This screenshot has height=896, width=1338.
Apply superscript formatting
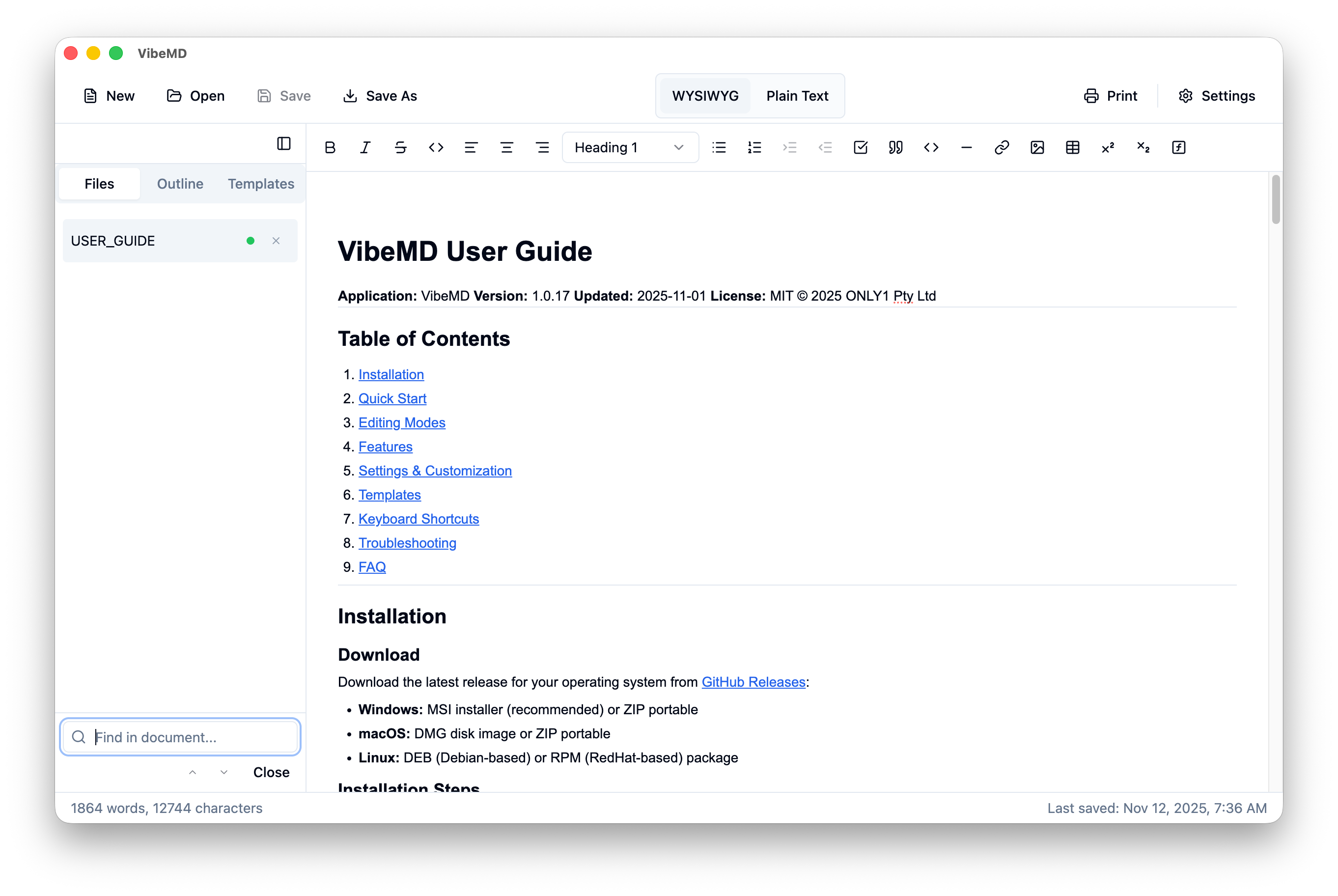coord(1108,147)
